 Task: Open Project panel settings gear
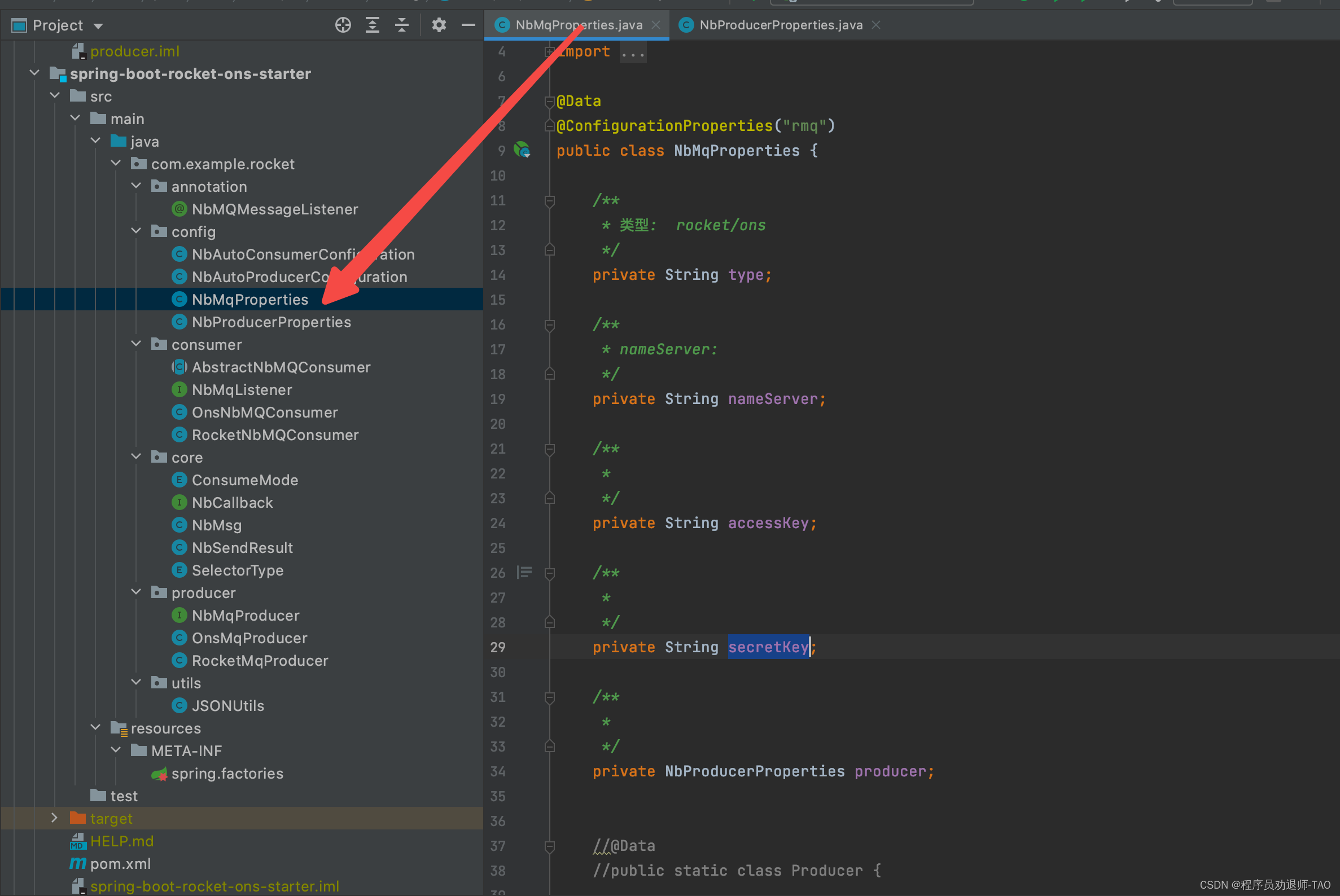point(439,25)
